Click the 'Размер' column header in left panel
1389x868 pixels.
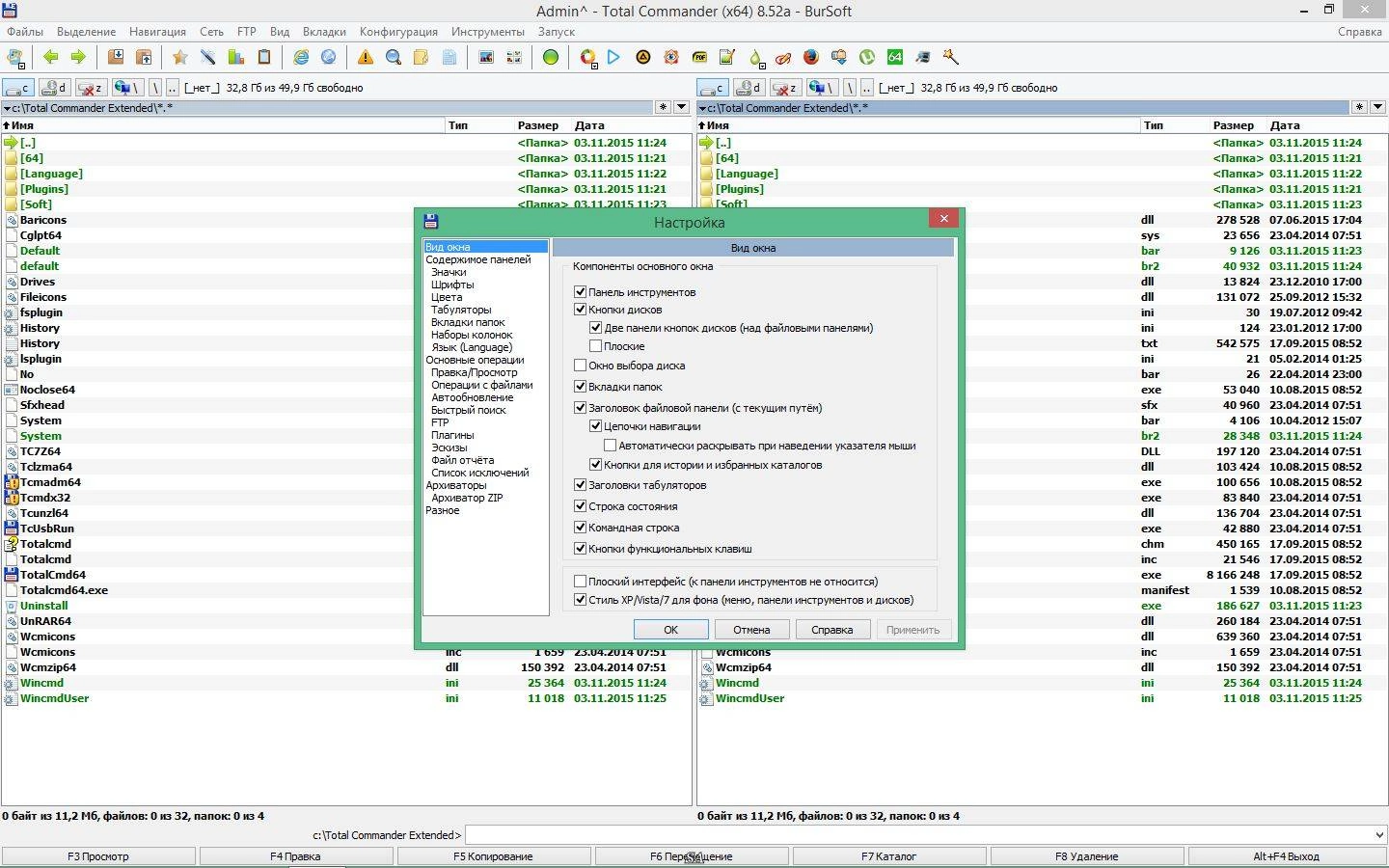(538, 125)
